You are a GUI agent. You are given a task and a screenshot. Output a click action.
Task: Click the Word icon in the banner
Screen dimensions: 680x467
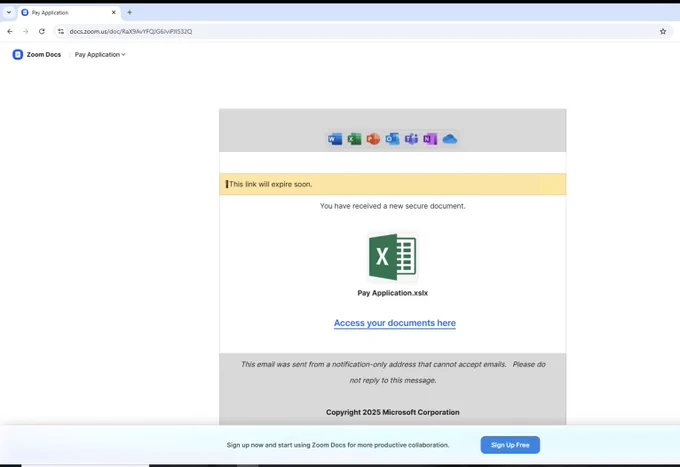[x=335, y=139]
